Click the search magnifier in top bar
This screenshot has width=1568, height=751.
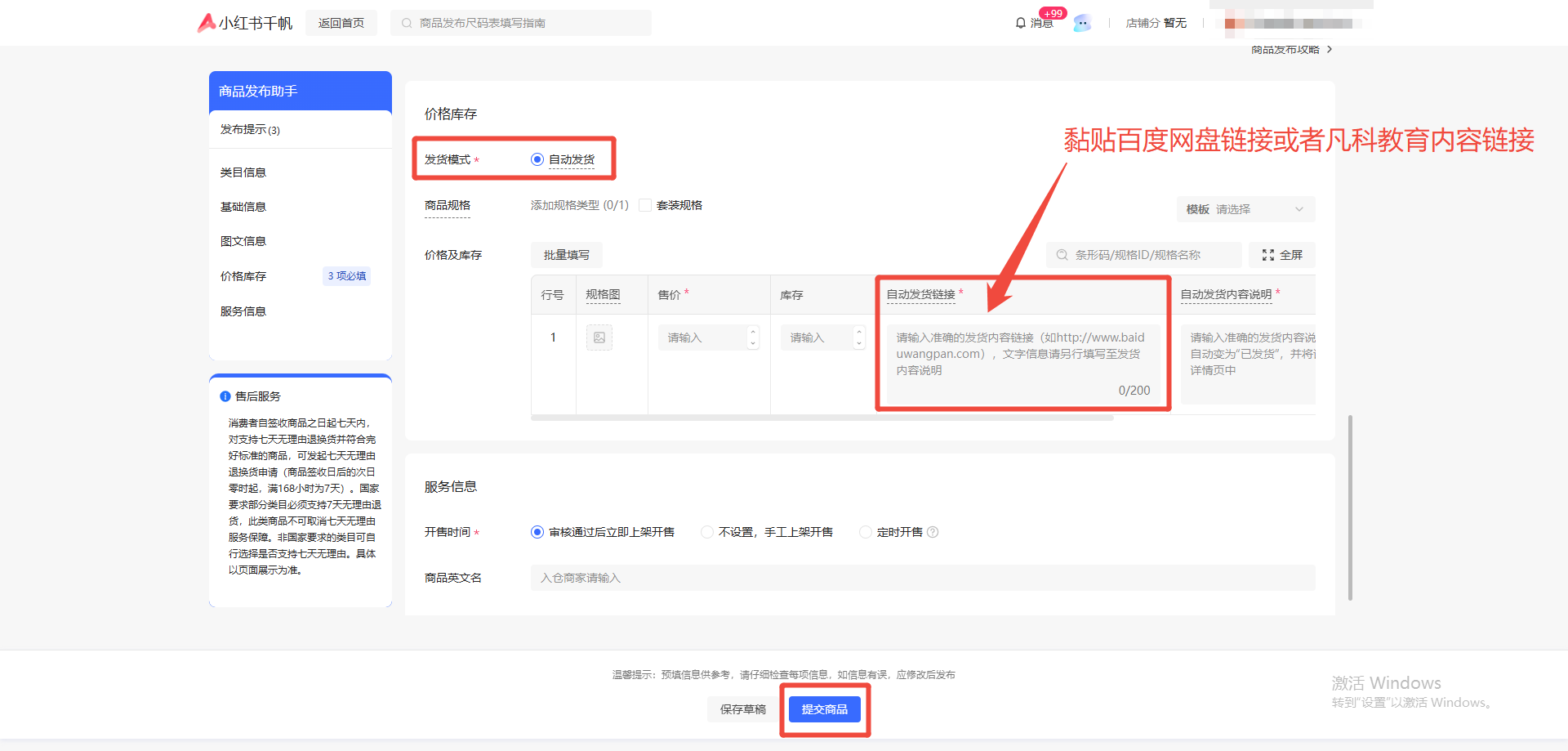coord(407,23)
